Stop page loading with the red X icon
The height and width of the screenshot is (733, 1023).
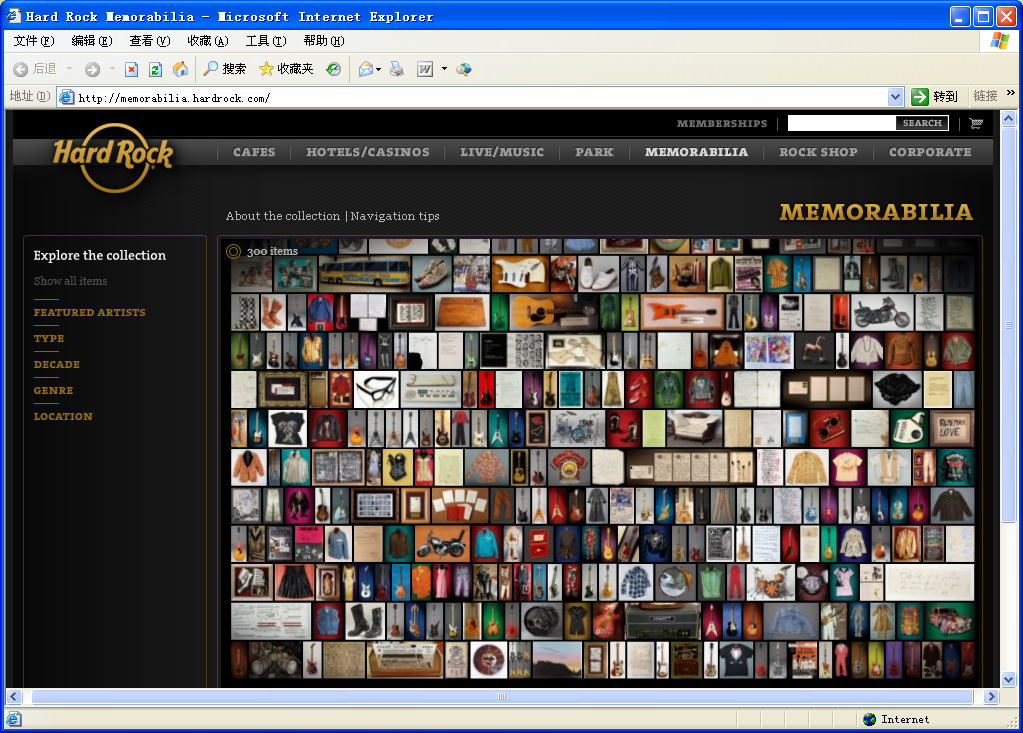132,69
